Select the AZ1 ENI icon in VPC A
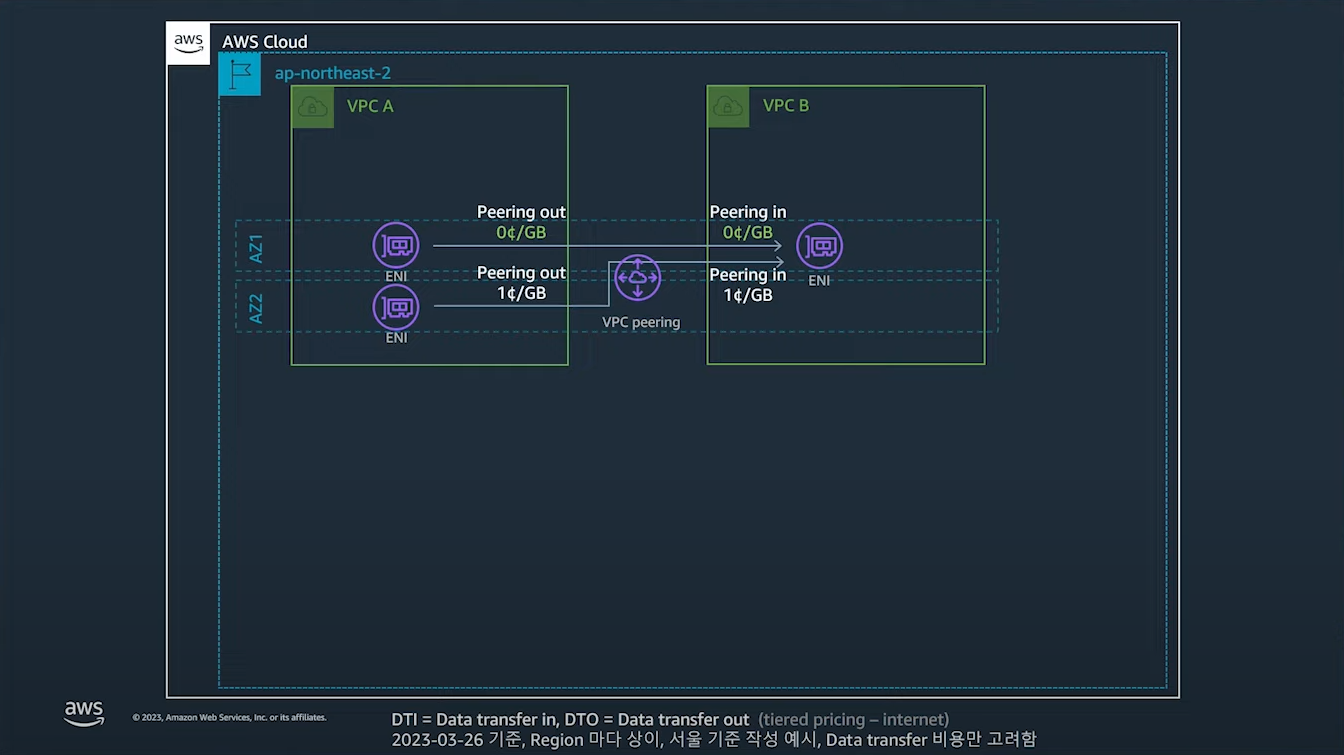The image size is (1344, 755). [x=396, y=246]
